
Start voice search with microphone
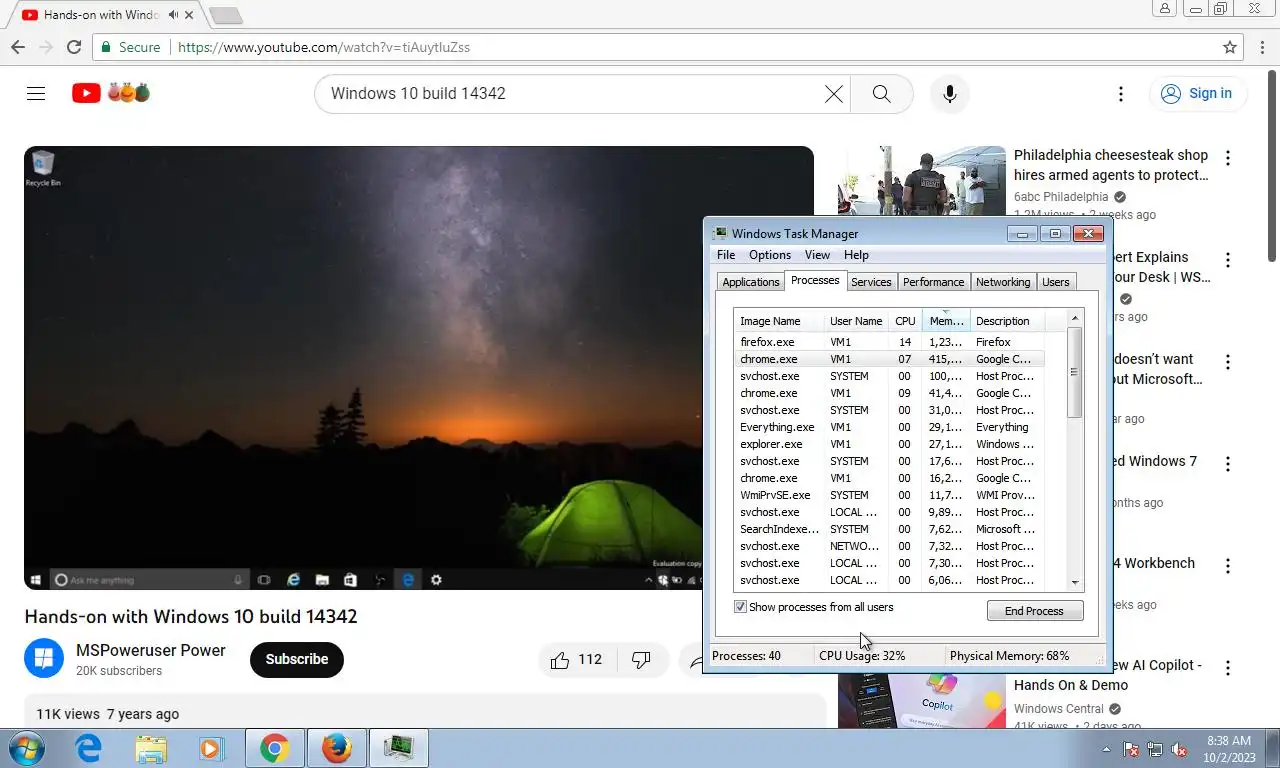coord(950,93)
